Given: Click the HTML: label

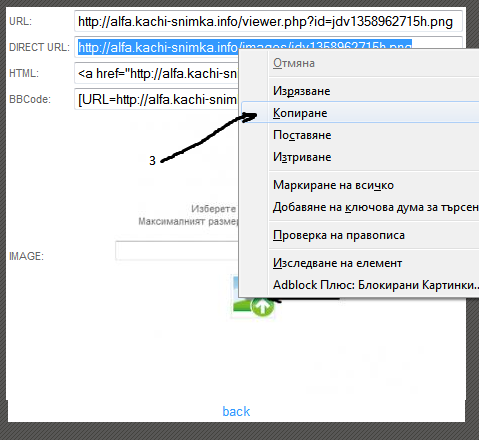Looking at the screenshot, I should (24, 73).
